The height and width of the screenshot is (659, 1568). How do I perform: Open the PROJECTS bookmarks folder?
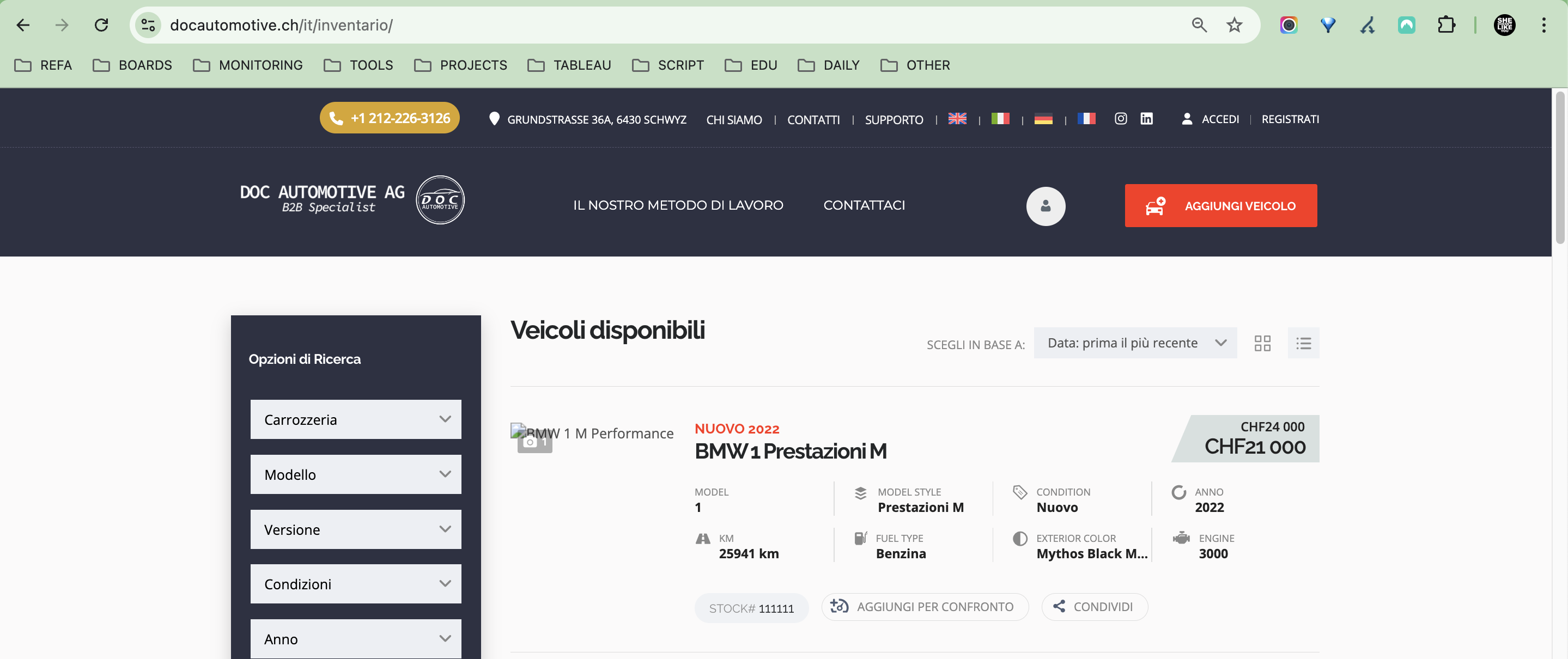(461, 65)
